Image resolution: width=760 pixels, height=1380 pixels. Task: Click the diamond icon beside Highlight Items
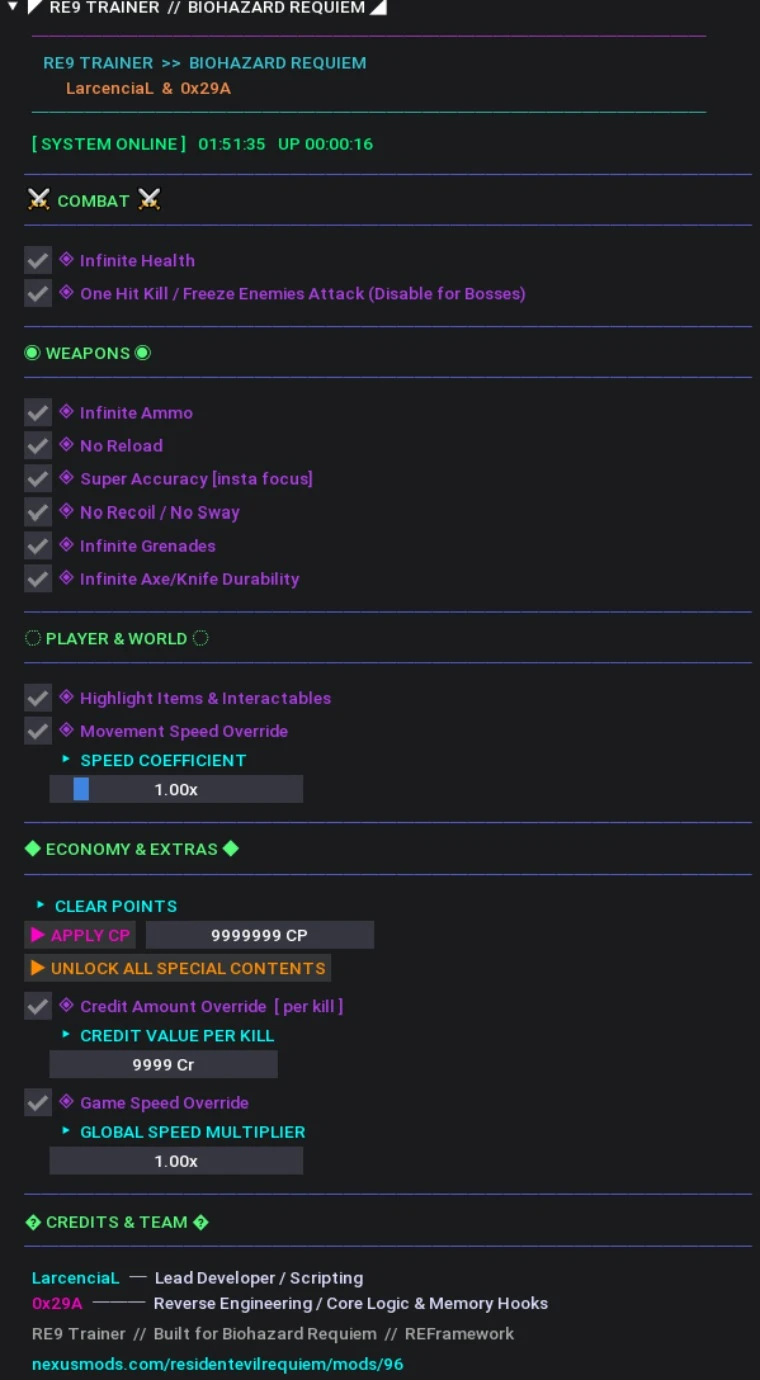tap(66, 697)
